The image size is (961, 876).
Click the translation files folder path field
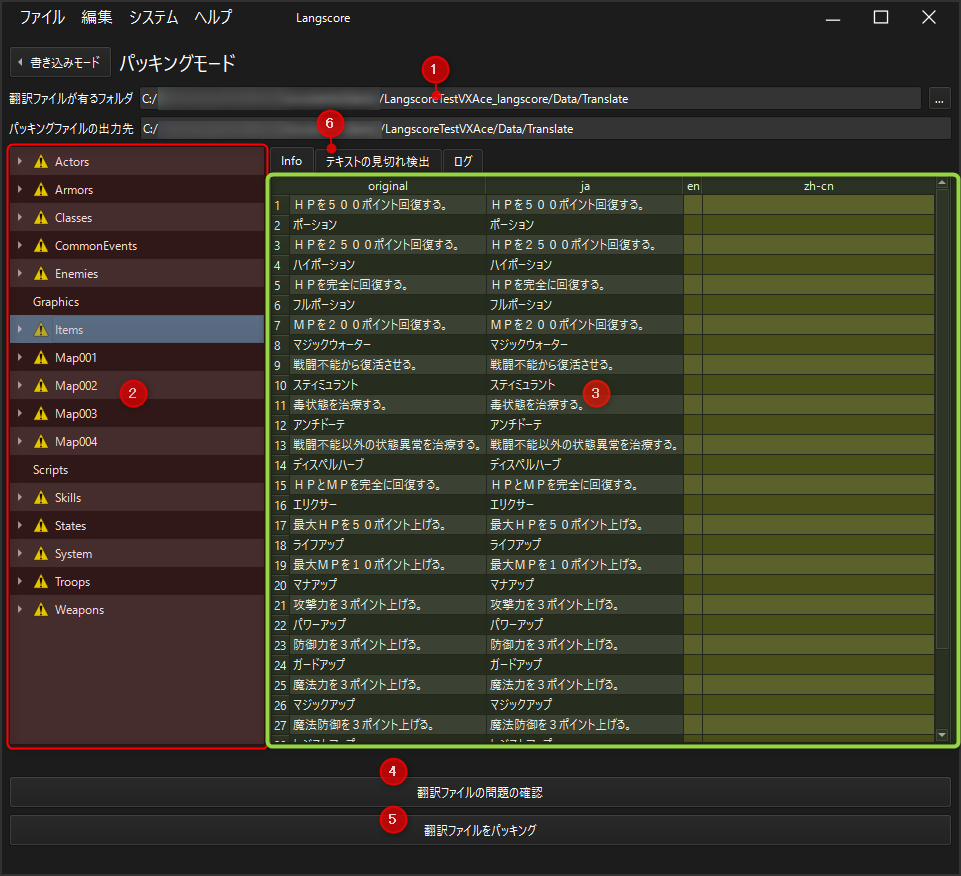coord(530,99)
